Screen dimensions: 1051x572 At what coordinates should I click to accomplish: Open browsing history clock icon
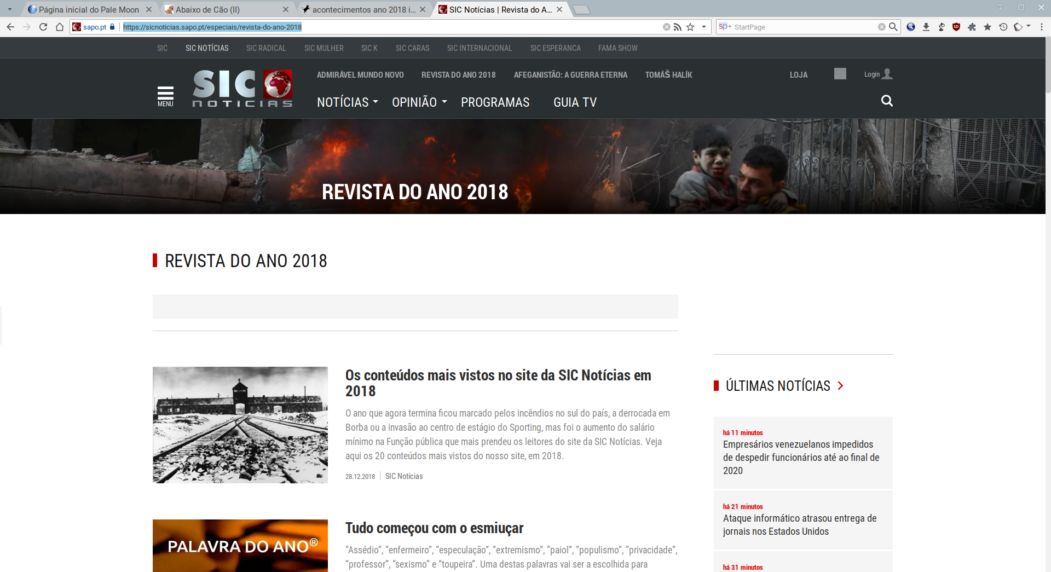1003,27
